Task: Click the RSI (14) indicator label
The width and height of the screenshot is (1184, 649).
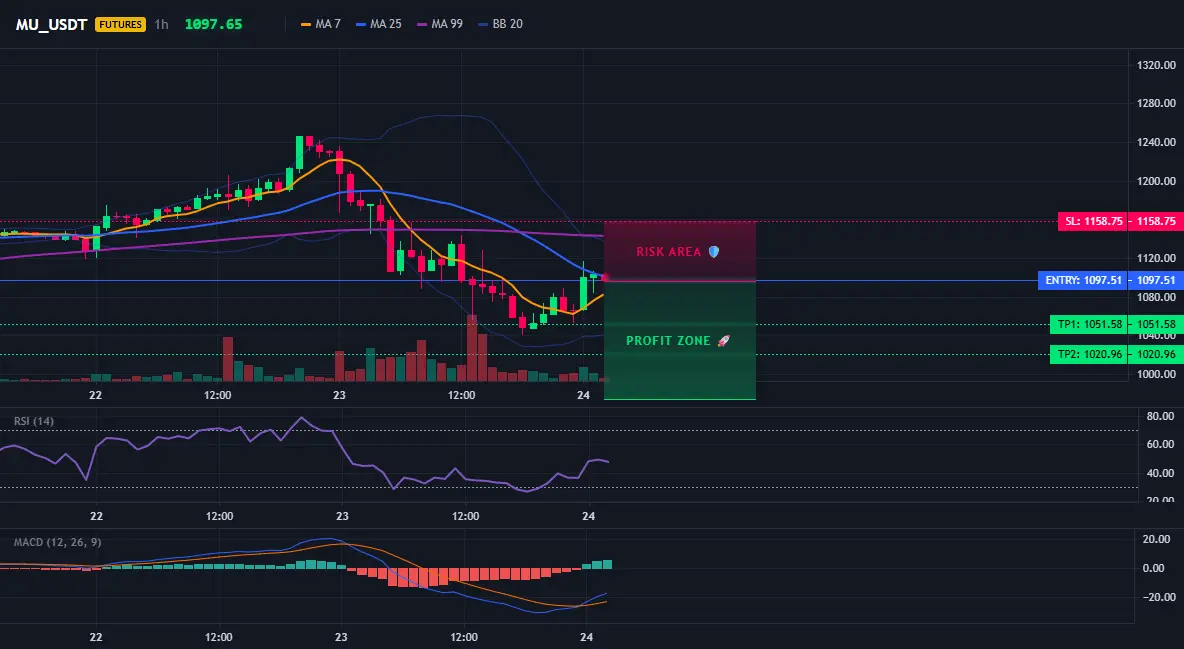Action: pos(33,421)
